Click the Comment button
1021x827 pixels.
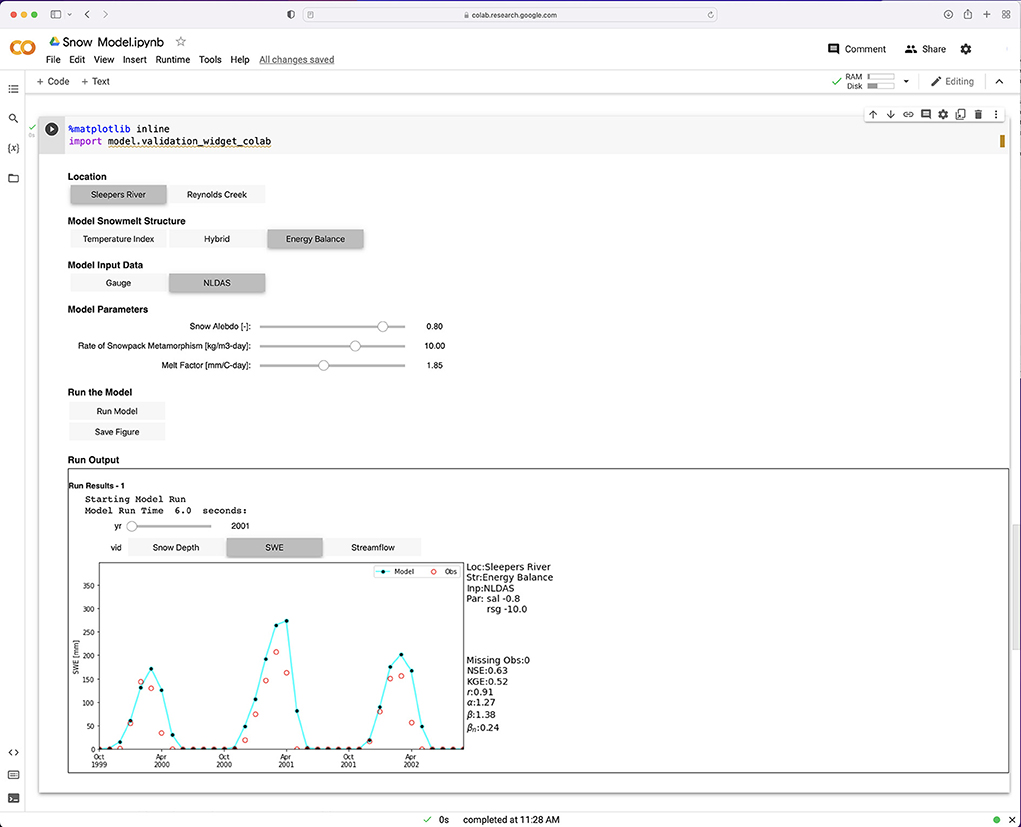tap(856, 49)
